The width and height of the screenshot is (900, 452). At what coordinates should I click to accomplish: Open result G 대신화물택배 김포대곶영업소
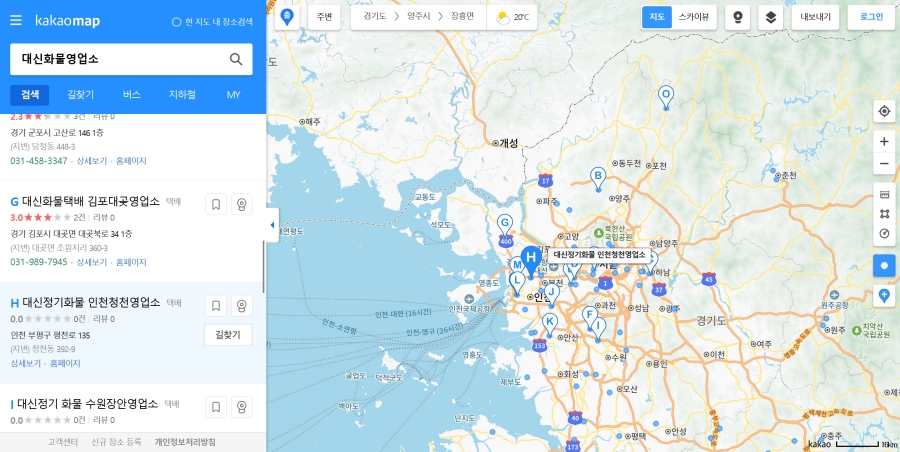[91, 202]
